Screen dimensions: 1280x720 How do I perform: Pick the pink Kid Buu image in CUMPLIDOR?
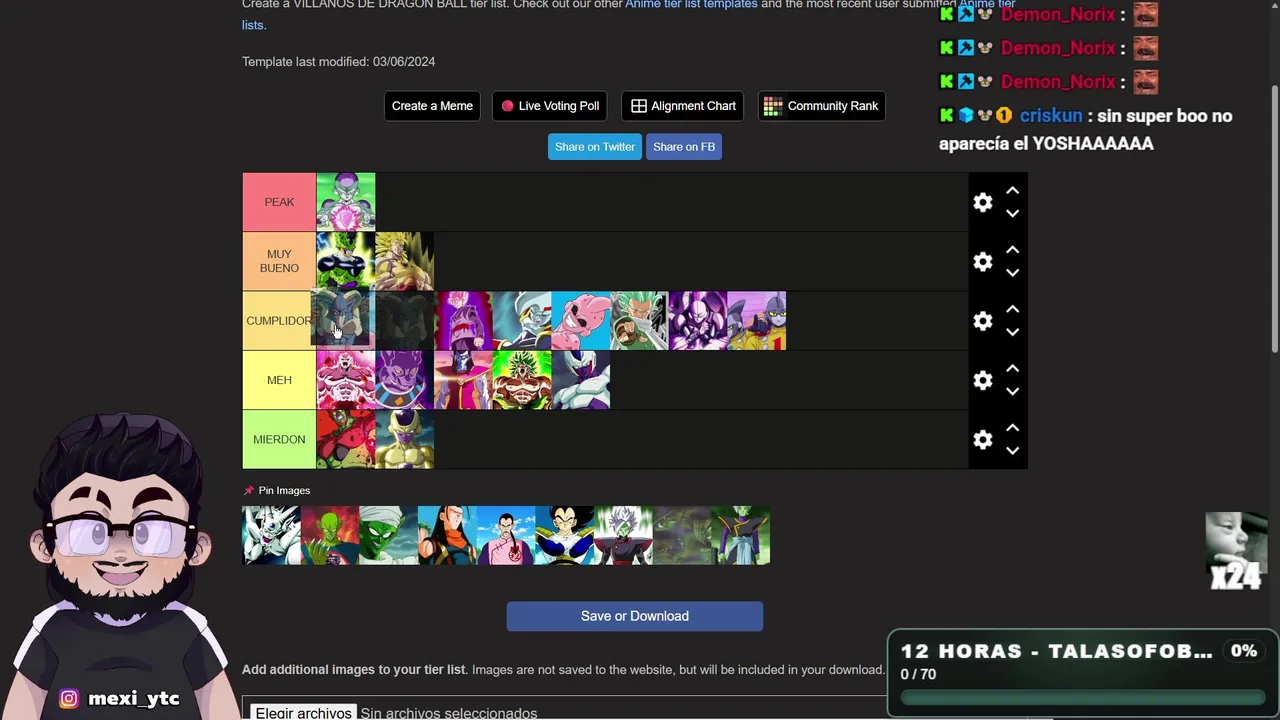(x=580, y=321)
